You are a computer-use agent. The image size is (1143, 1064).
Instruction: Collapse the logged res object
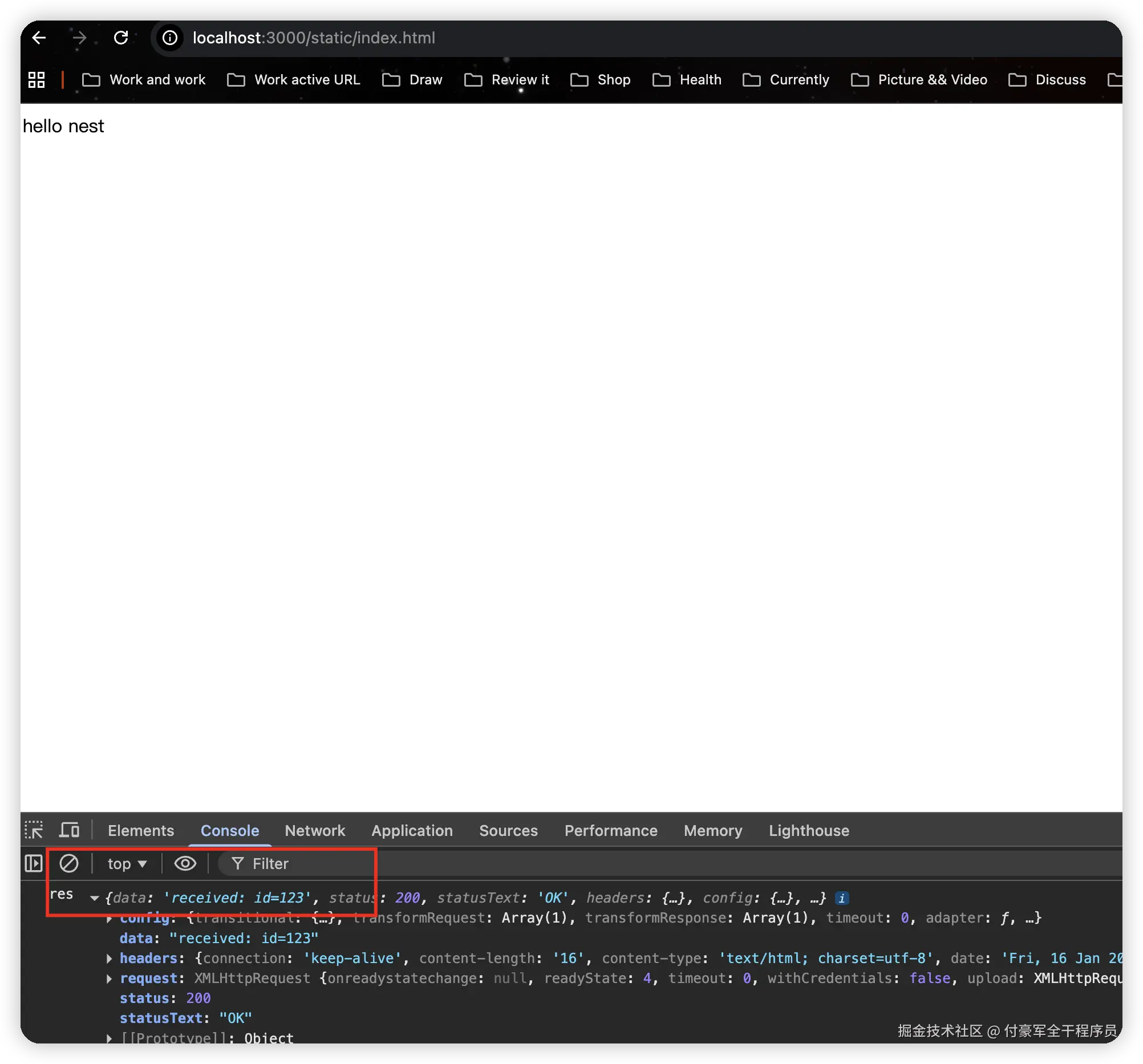[95, 898]
